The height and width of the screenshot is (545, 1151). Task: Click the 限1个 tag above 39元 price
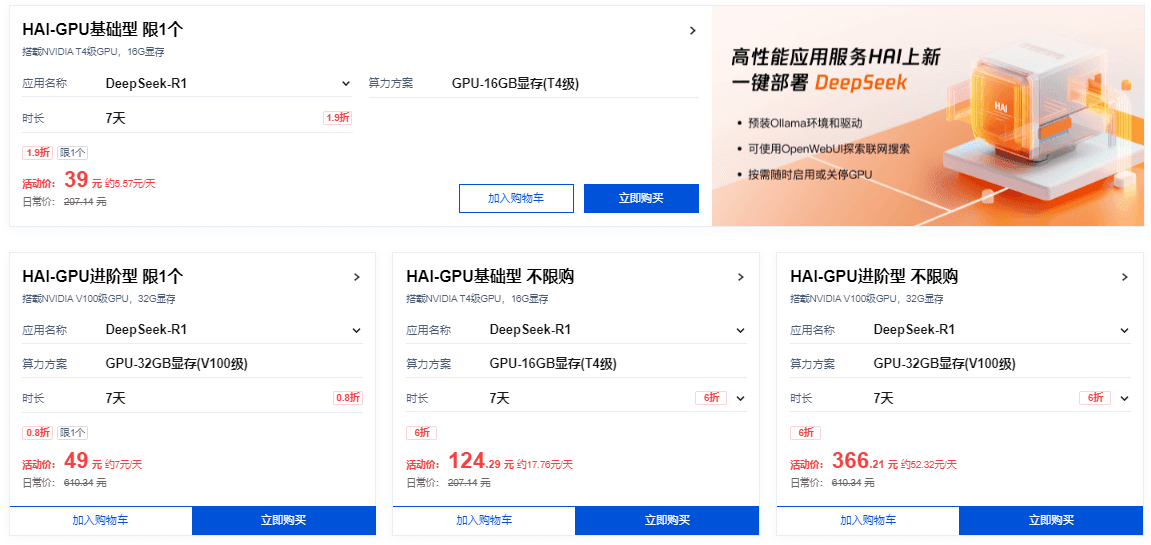(x=72, y=153)
